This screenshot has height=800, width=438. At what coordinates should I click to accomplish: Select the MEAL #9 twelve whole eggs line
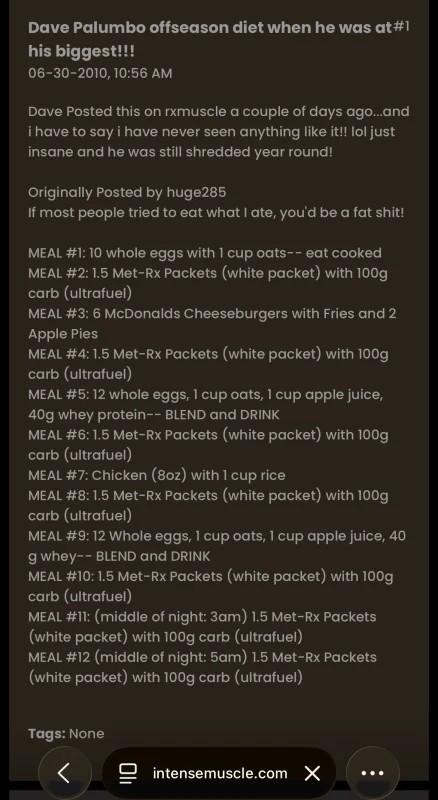point(217,546)
